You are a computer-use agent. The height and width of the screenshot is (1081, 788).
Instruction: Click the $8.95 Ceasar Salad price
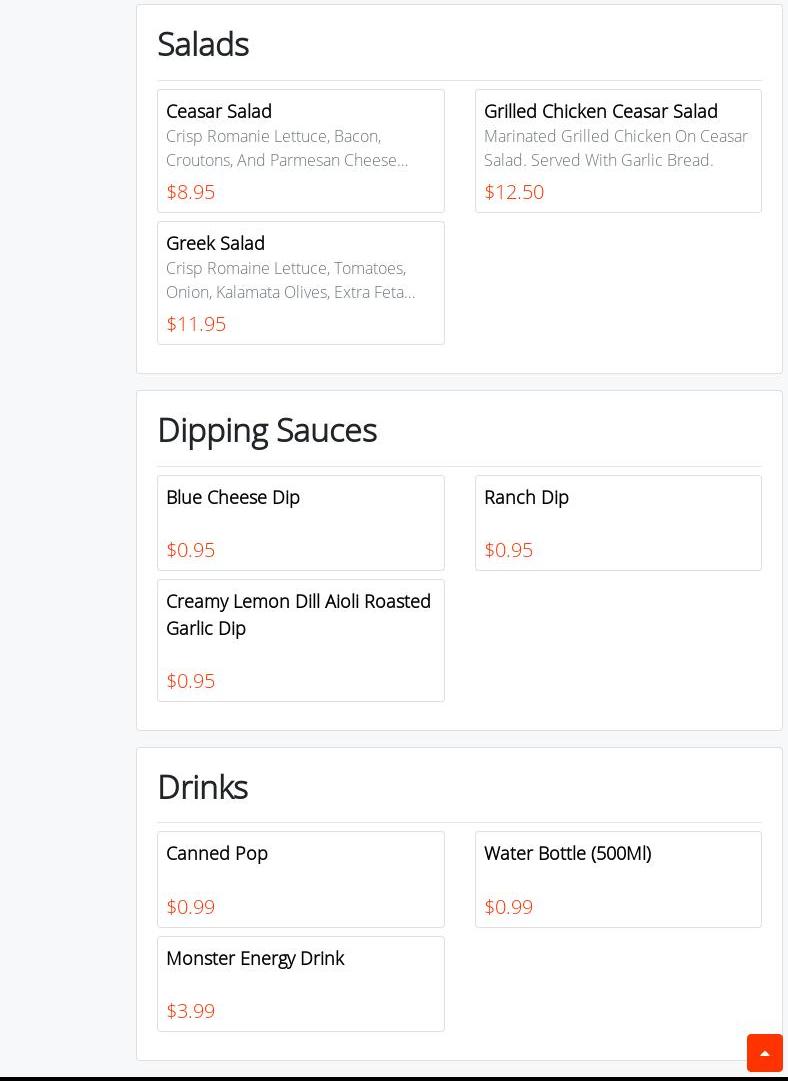190,192
